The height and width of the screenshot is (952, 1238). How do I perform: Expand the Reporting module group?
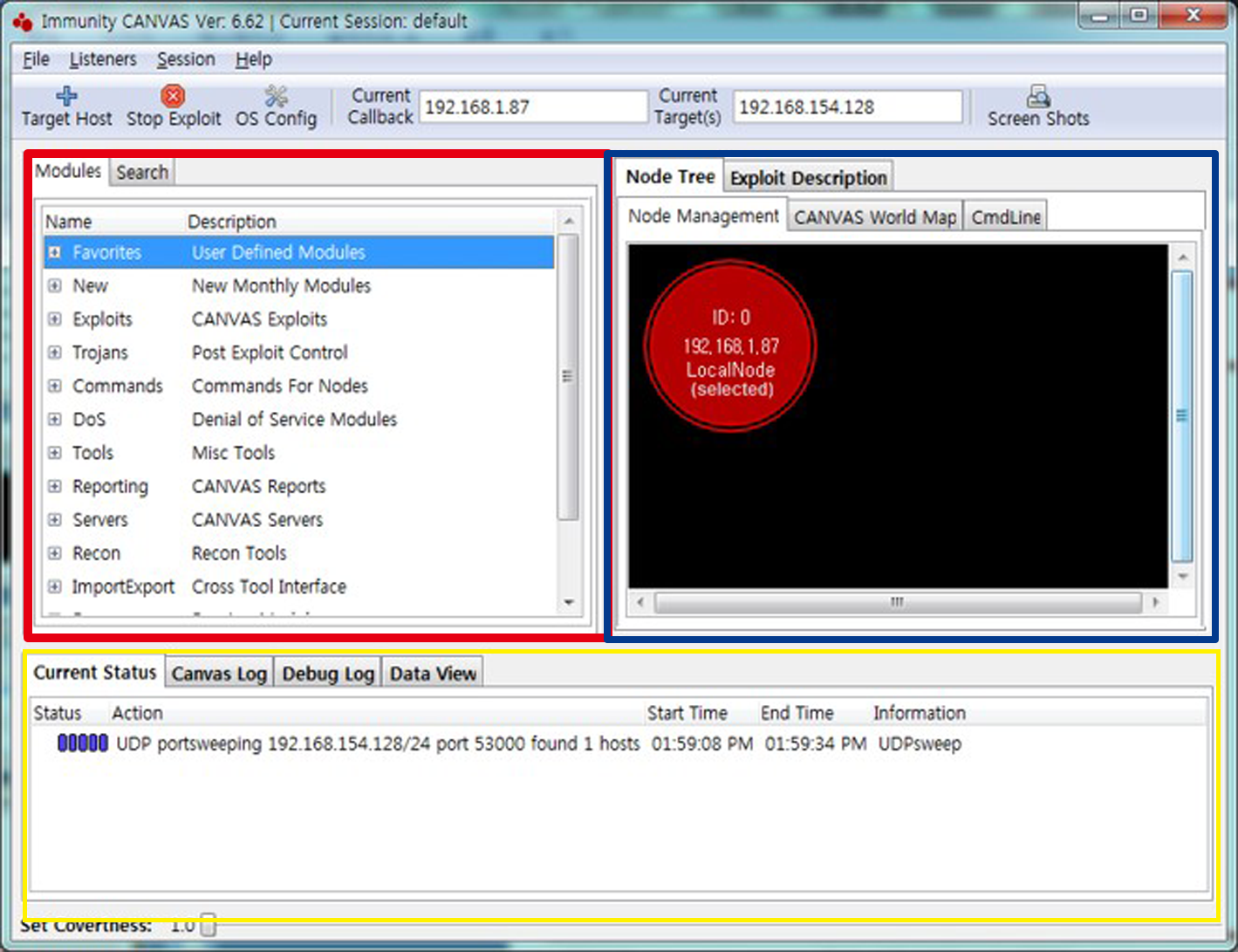tap(55, 486)
